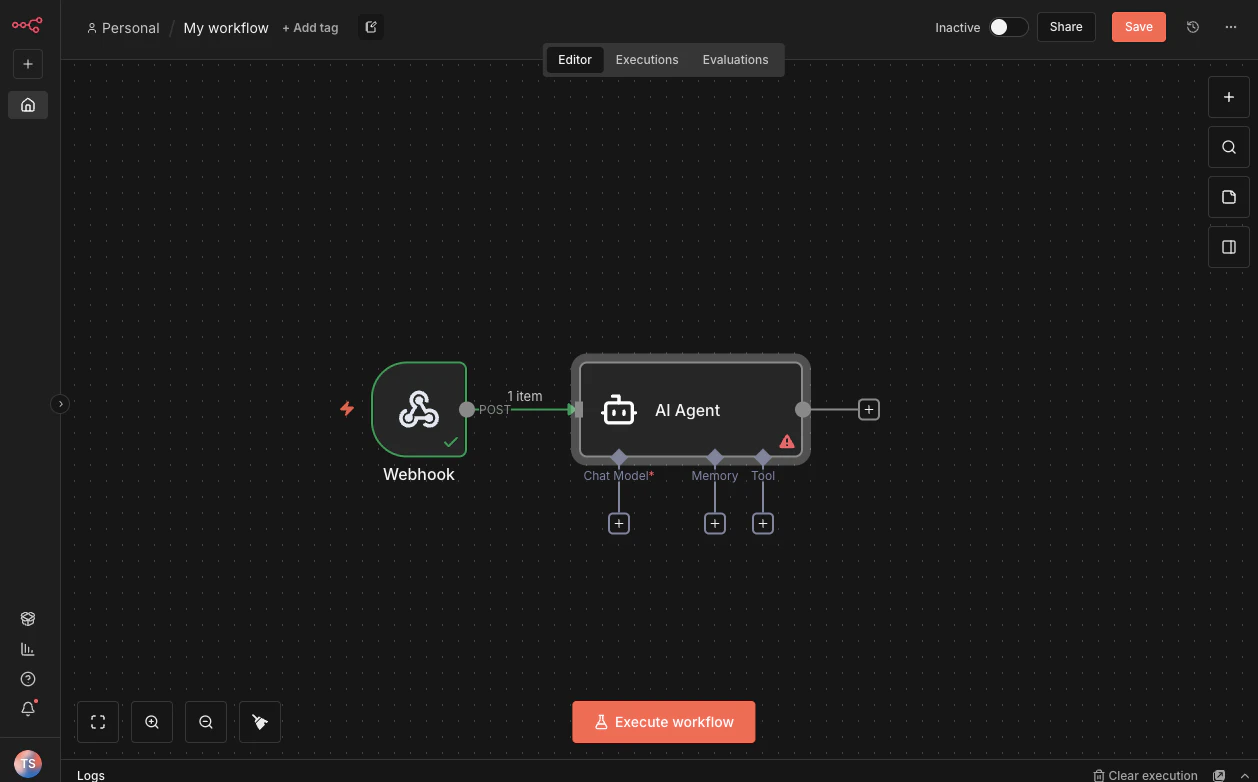1258x782 pixels.
Task: Click the plus button after AI Agent output
Action: (869, 409)
